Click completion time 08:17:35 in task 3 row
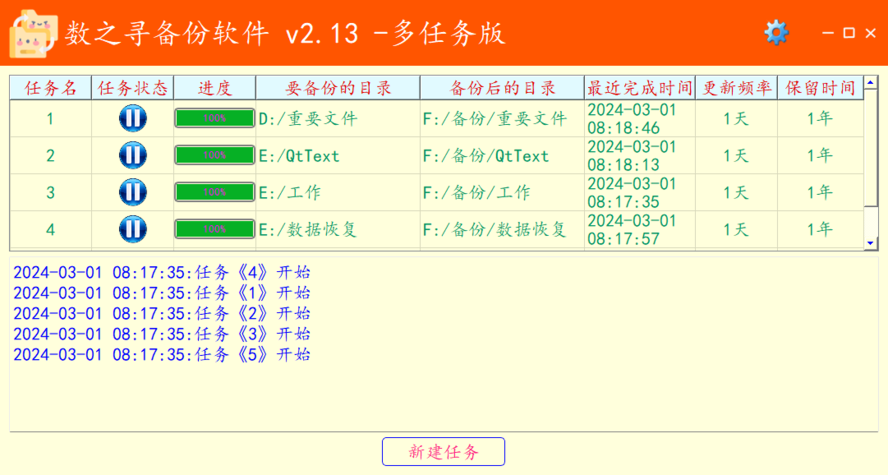Image resolution: width=888 pixels, height=475 pixels. (x=639, y=192)
